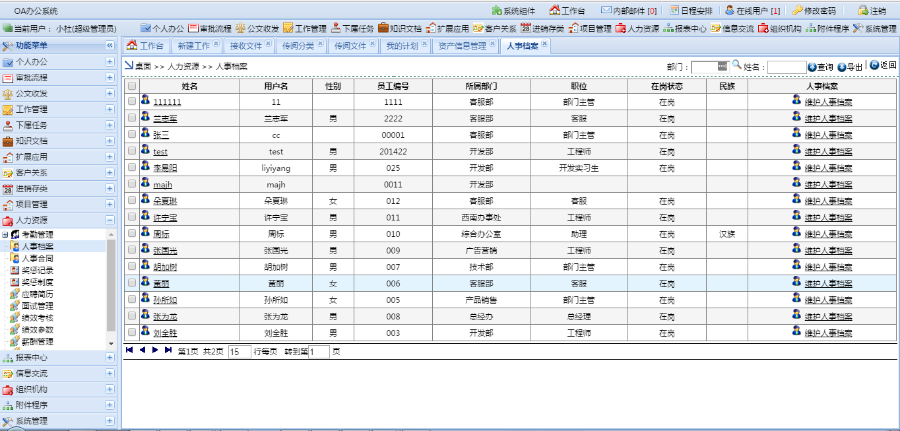This screenshot has width=900, height=431.
Task: Open 项目管理 in the top toolbar
Action: 590,28
